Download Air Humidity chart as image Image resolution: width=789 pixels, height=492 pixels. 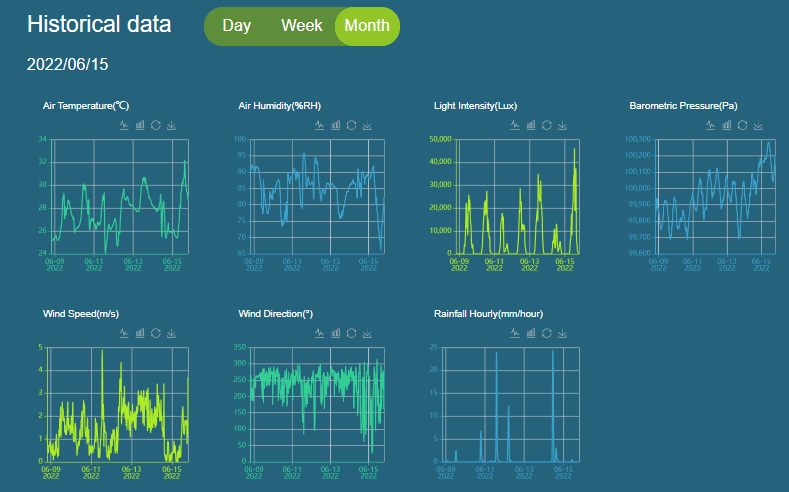(x=367, y=125)
